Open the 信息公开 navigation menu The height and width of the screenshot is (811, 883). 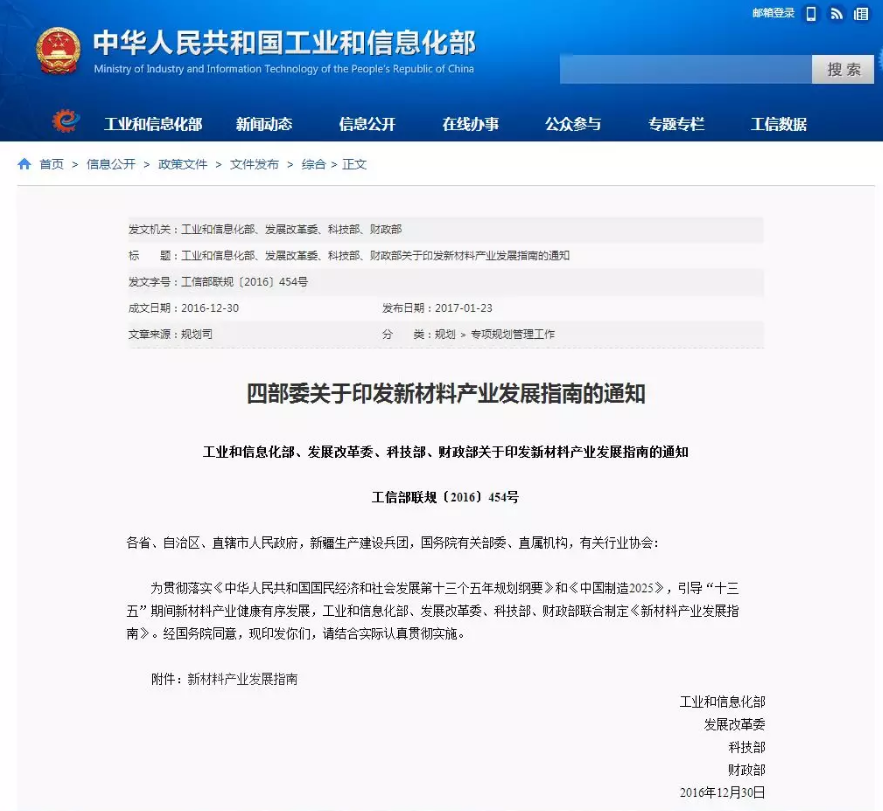pos(367,124)
